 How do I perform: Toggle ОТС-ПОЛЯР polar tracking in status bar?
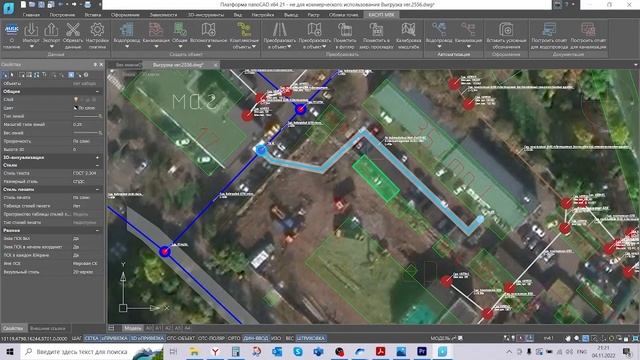coord(211,338)
